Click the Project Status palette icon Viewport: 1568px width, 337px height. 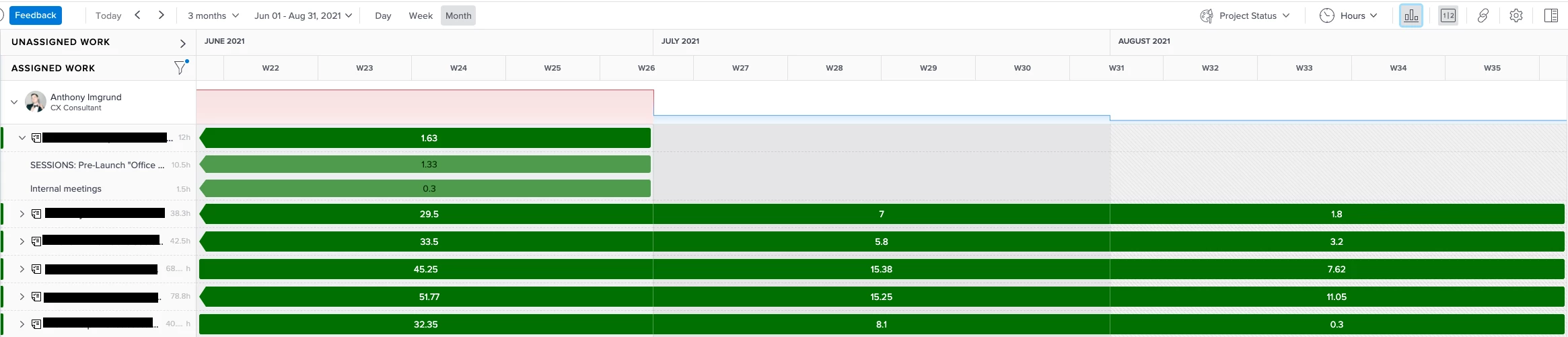pyautogui.click(x=1207, y=15)
